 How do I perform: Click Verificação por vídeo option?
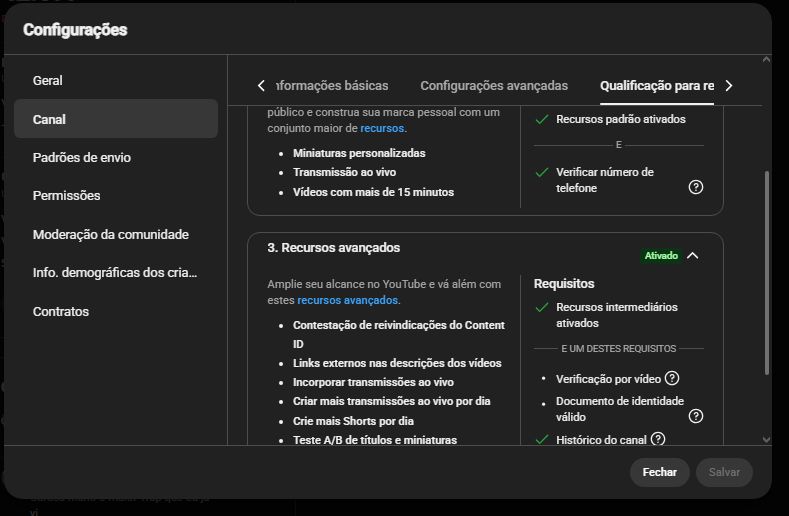coord(608,379)
